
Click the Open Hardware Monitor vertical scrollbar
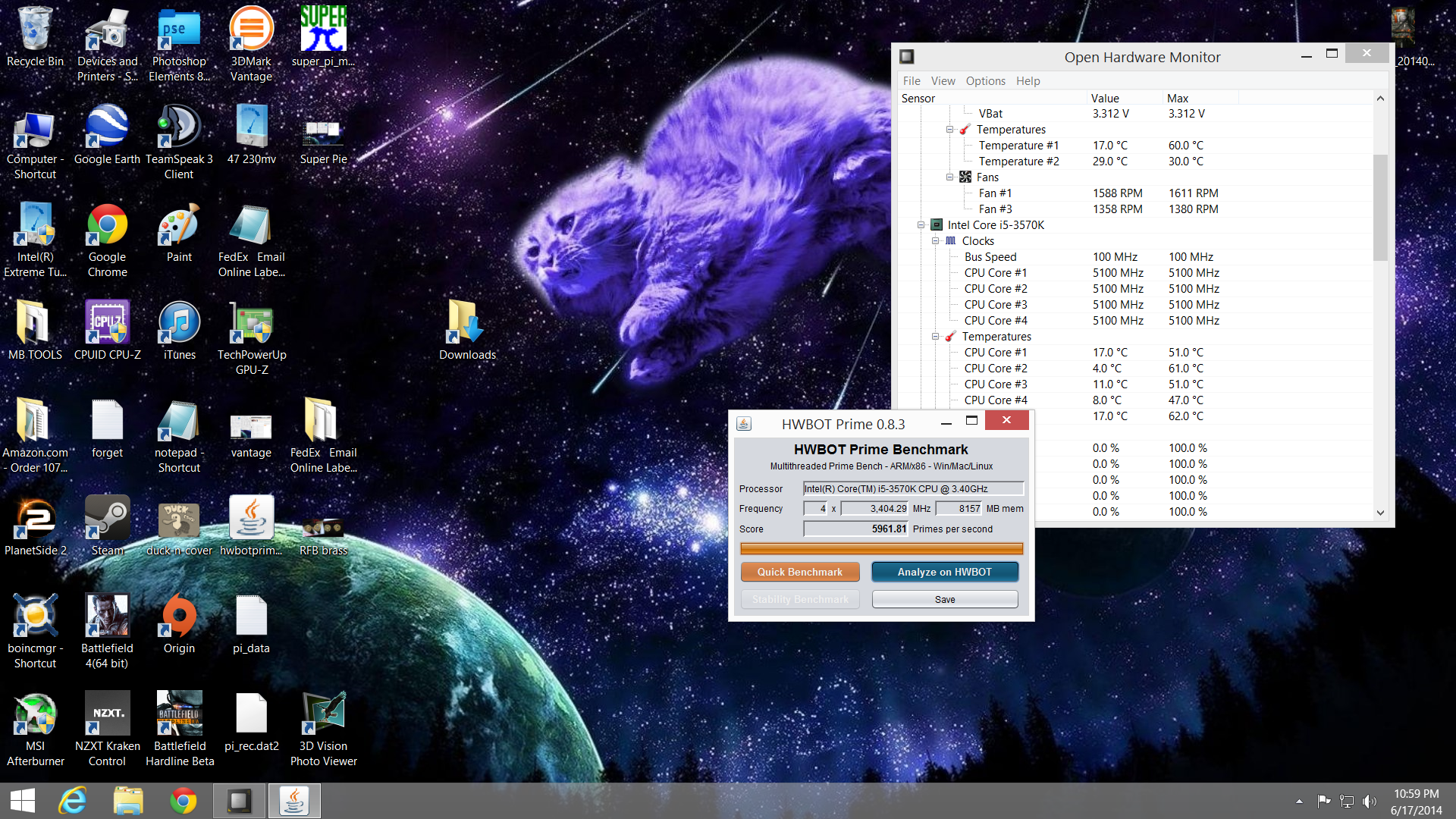[1380, 208]
